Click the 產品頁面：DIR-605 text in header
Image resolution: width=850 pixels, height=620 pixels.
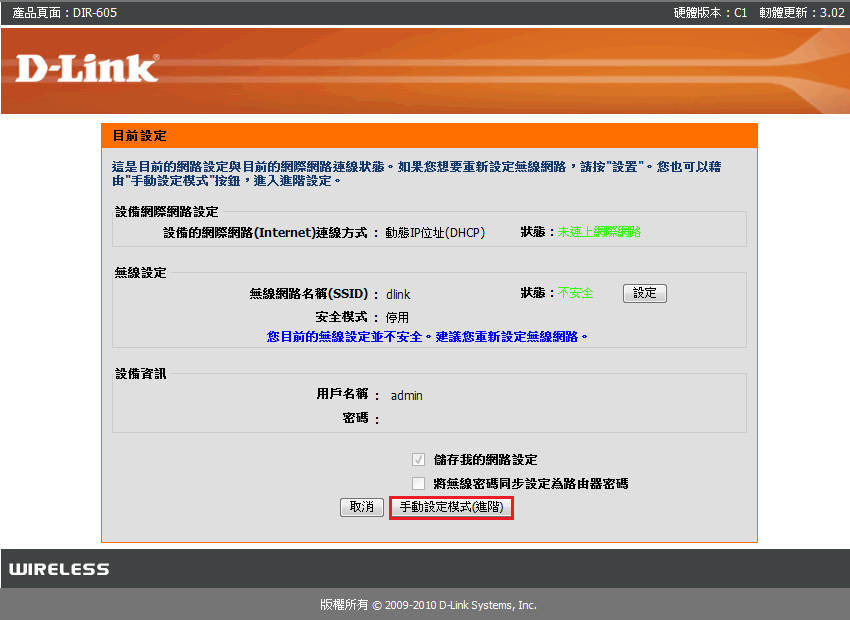point(65,12)
